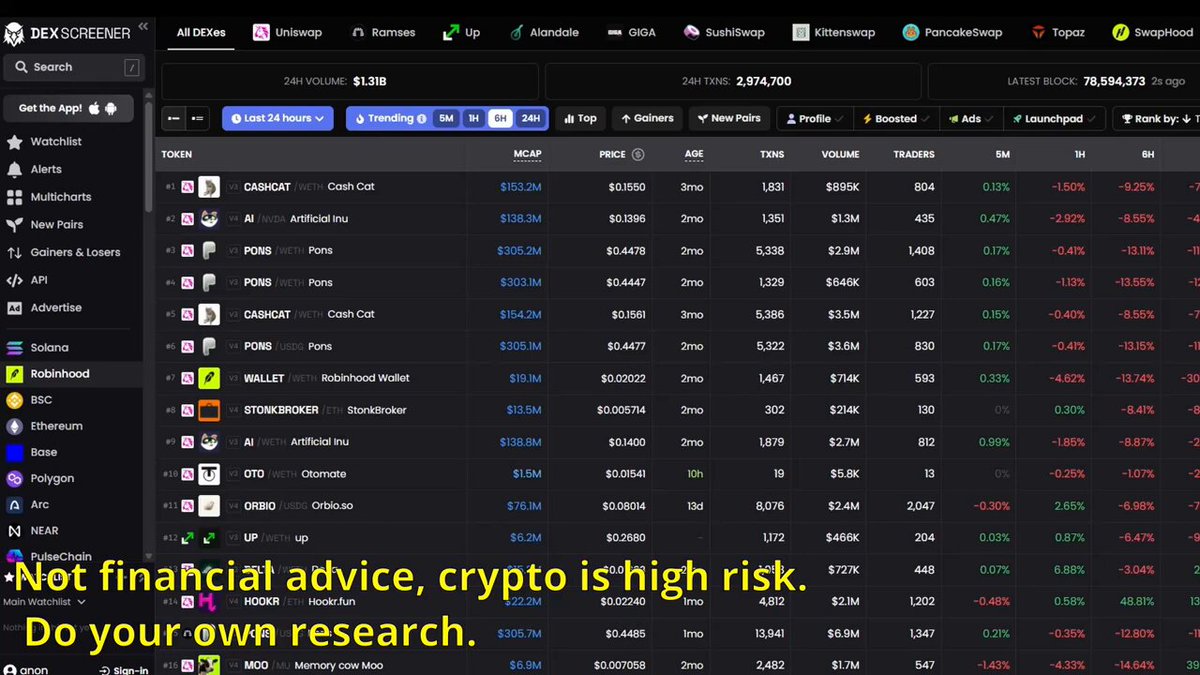The height and width of the screenshot is (675, 1200).
Task: Select the Ethereum chain icon
Action: click(14, 426)
